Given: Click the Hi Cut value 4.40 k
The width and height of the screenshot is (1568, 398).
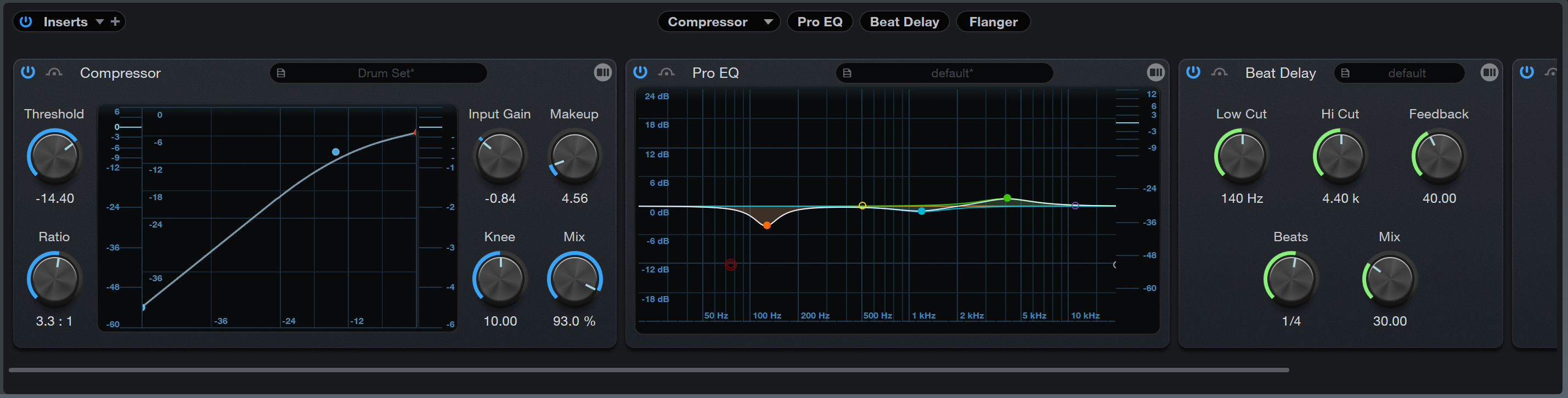Looking at the screenshot, I should (x=1340, y=198).
